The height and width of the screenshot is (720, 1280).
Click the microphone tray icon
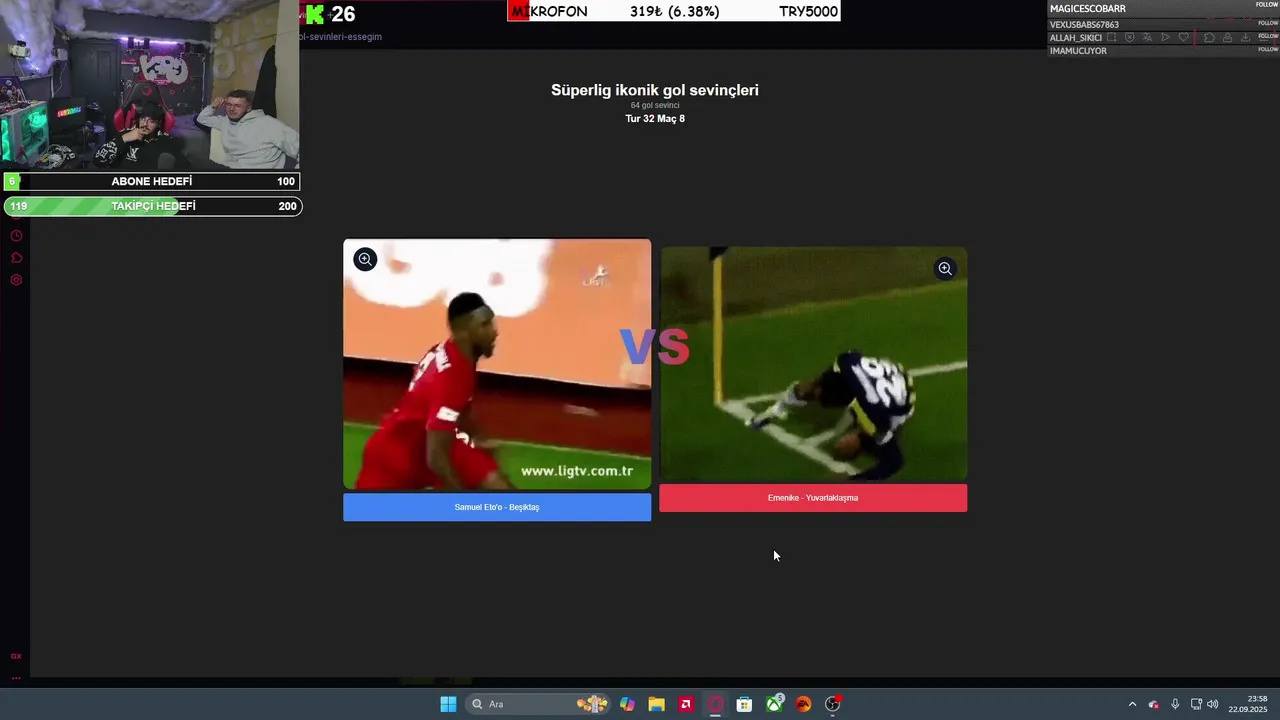(1175, 704)
